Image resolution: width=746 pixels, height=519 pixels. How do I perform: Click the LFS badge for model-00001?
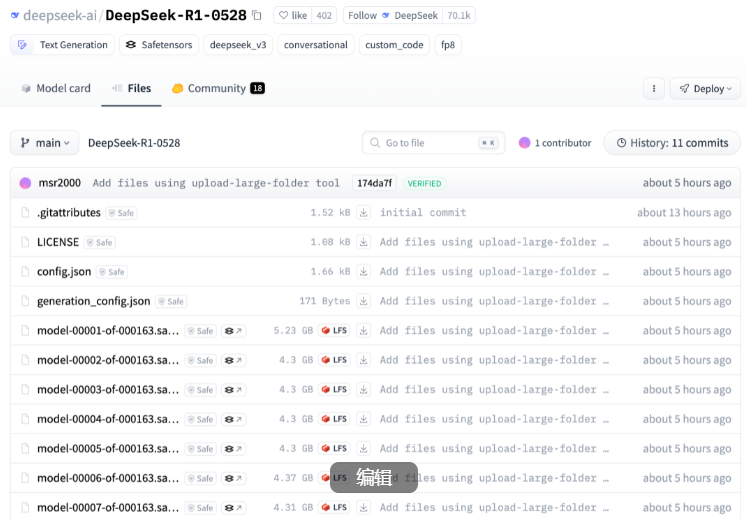pos(334,331)
